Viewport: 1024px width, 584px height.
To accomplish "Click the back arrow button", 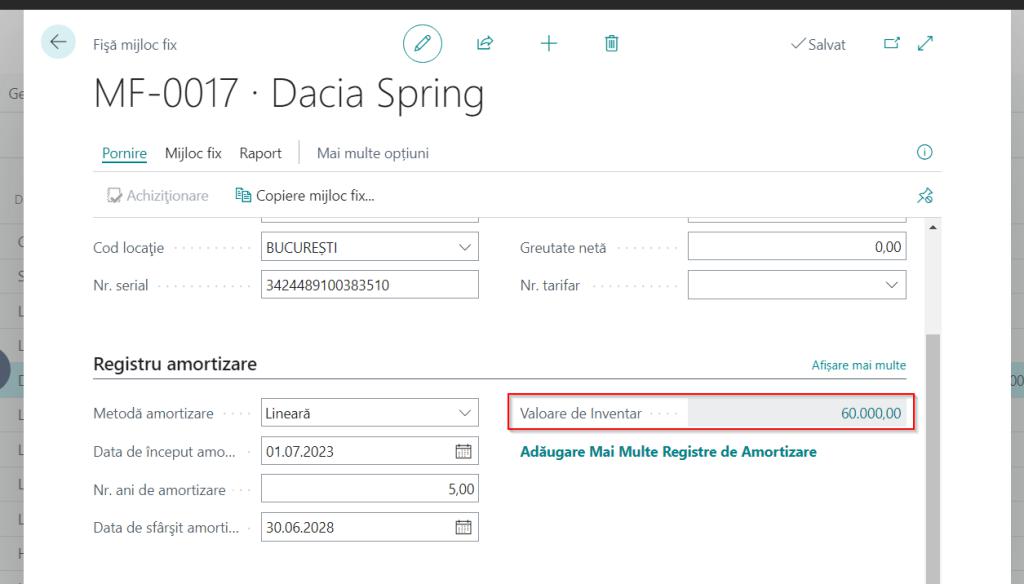I will coord(58,42).
